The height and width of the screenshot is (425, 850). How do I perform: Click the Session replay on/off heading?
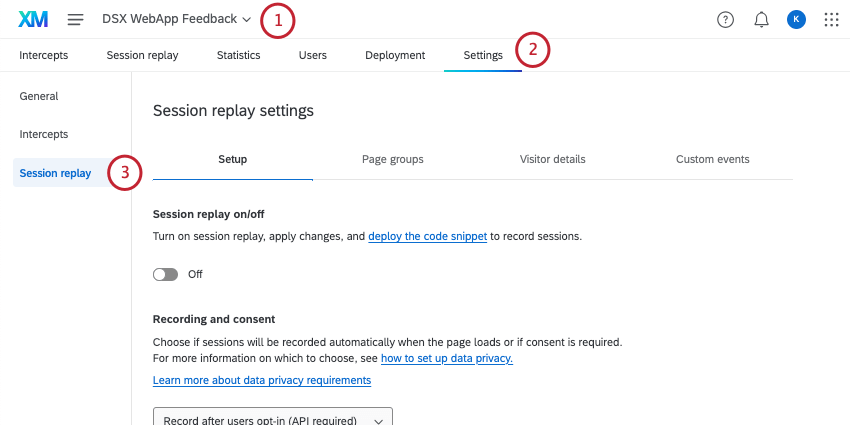point(209,214)
